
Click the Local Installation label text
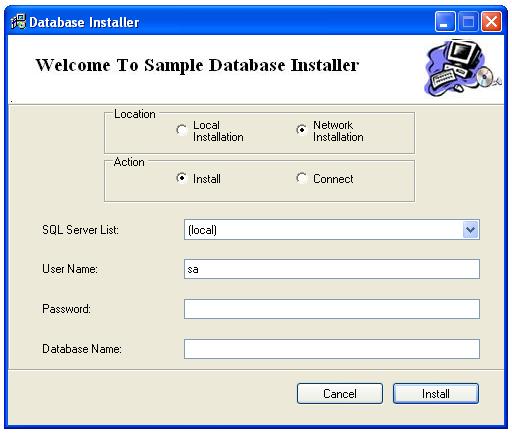click(x=218, y=131)
